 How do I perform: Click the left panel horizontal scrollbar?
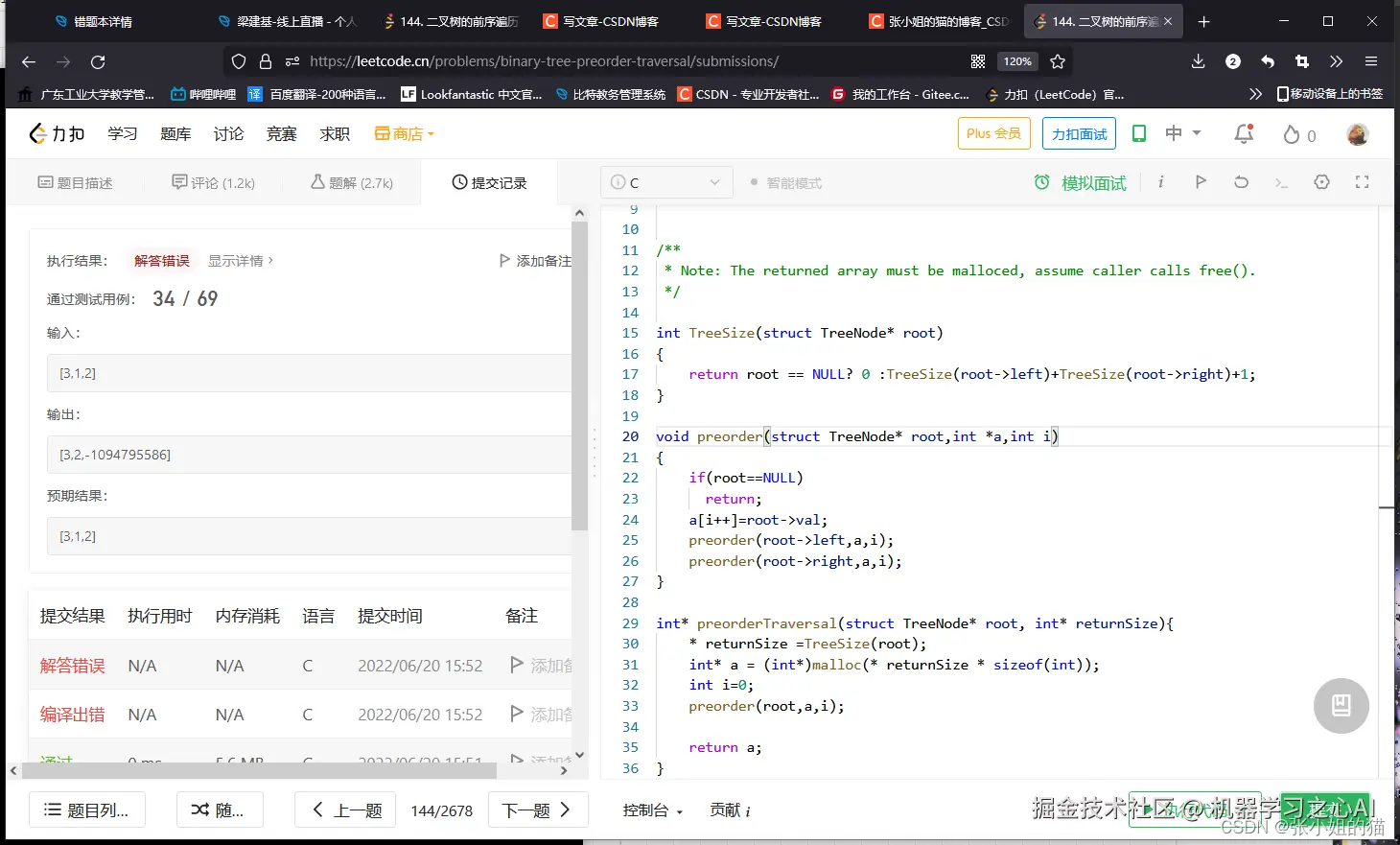coord(259,769)
